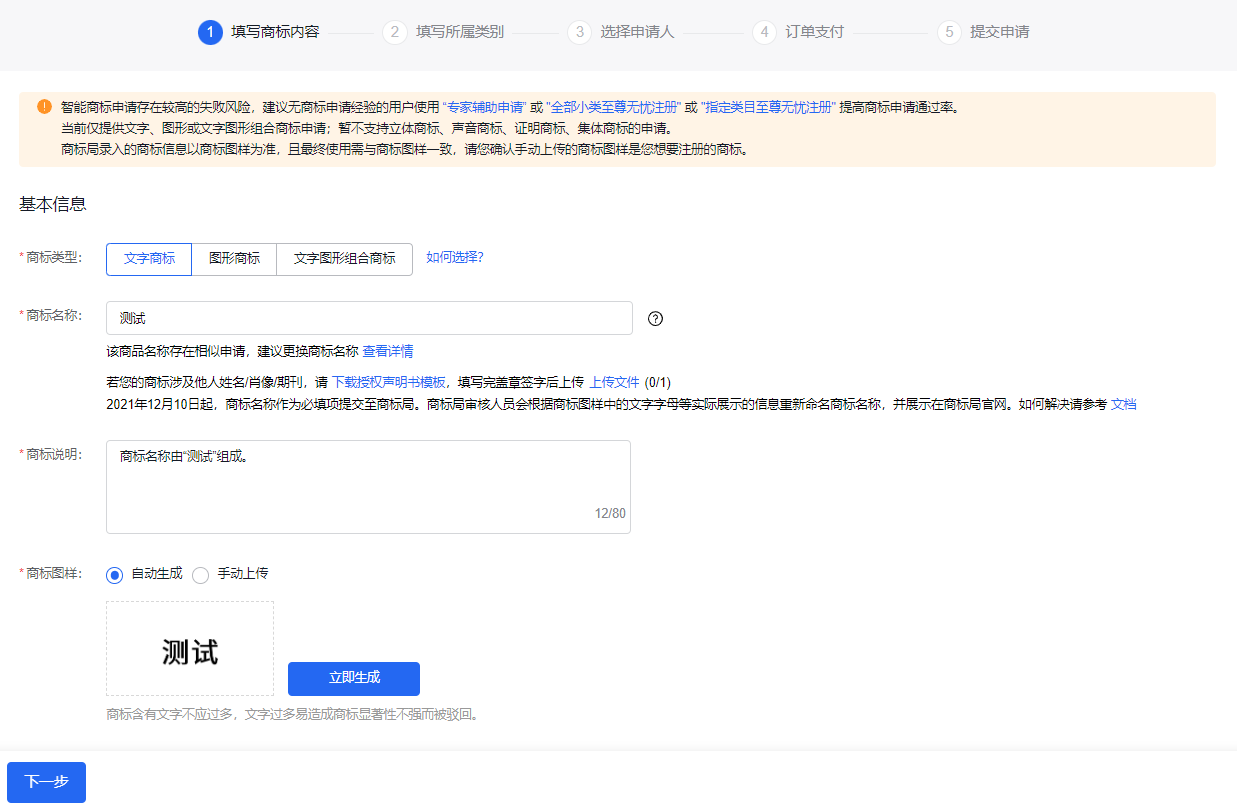Click 下载授权声明书模板 link
This screenshot has height=805, width=1237.
pos(389,382)
